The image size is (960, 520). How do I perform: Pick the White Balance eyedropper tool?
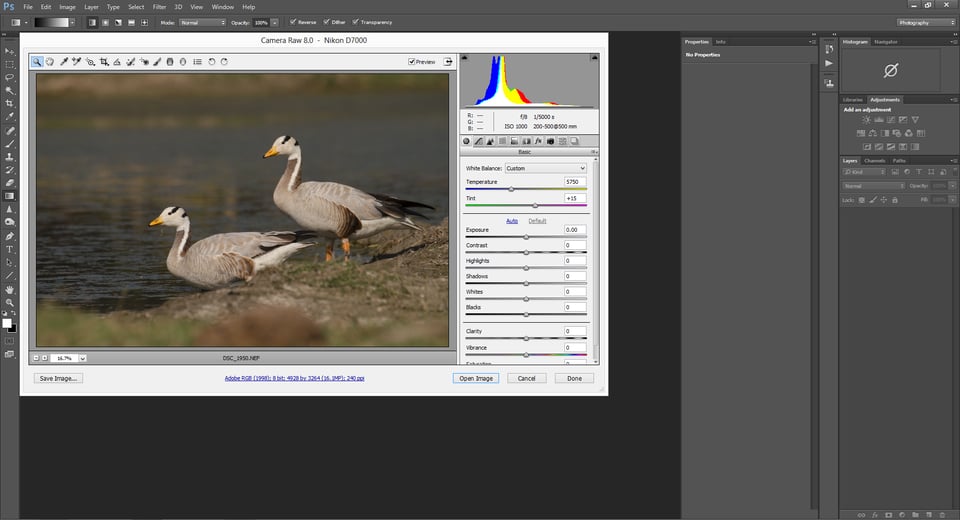(64, 62)
